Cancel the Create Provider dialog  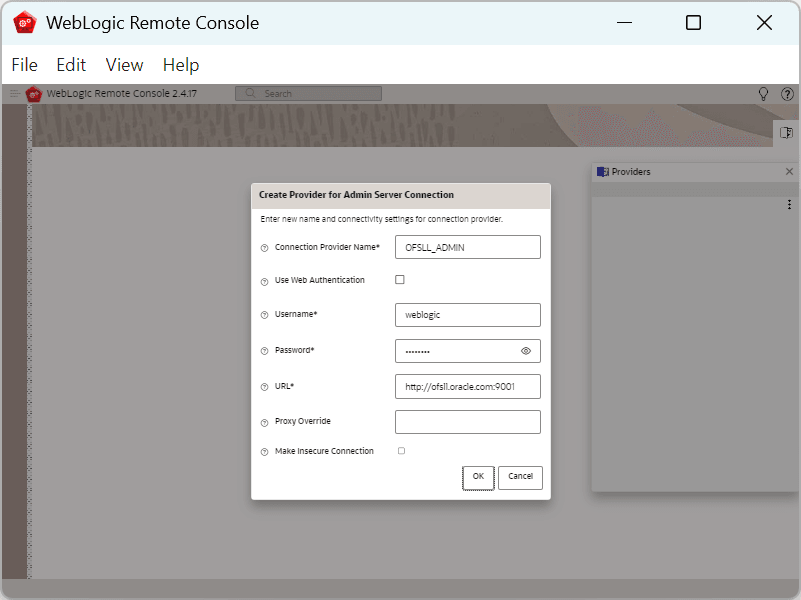pos(520,478)
